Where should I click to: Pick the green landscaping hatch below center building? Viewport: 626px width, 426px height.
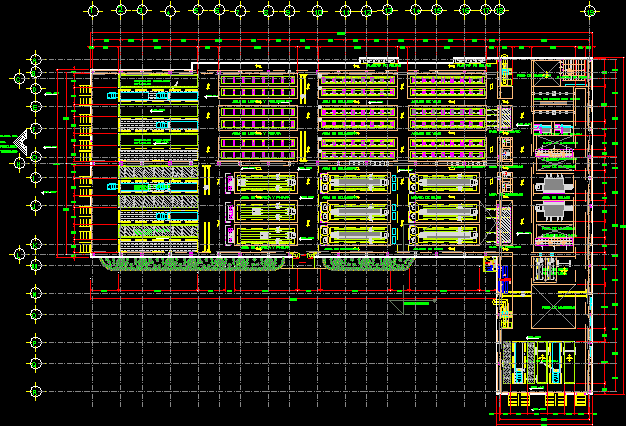pyautogui.click(x=371, y=262)
